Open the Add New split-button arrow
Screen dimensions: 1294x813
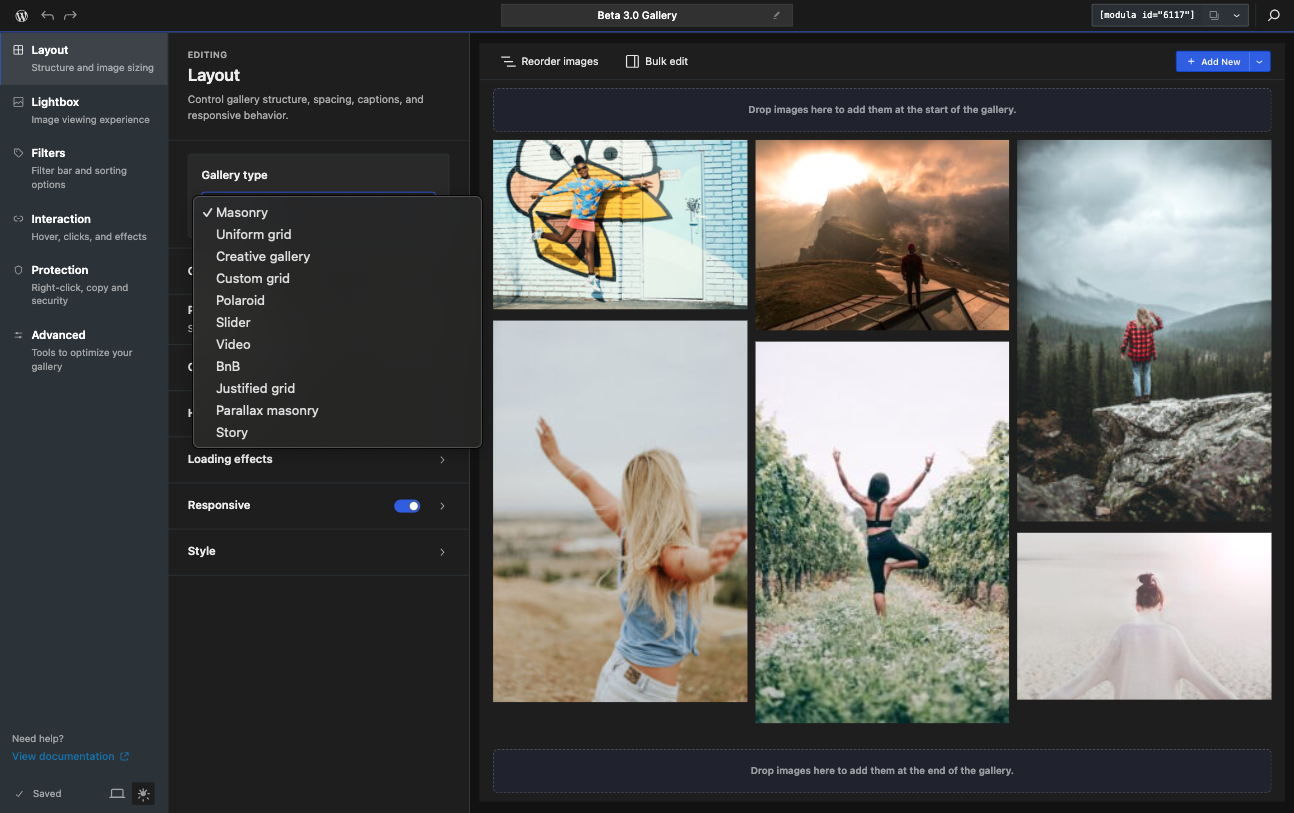pyautogui.click(x=1260, y=62)
